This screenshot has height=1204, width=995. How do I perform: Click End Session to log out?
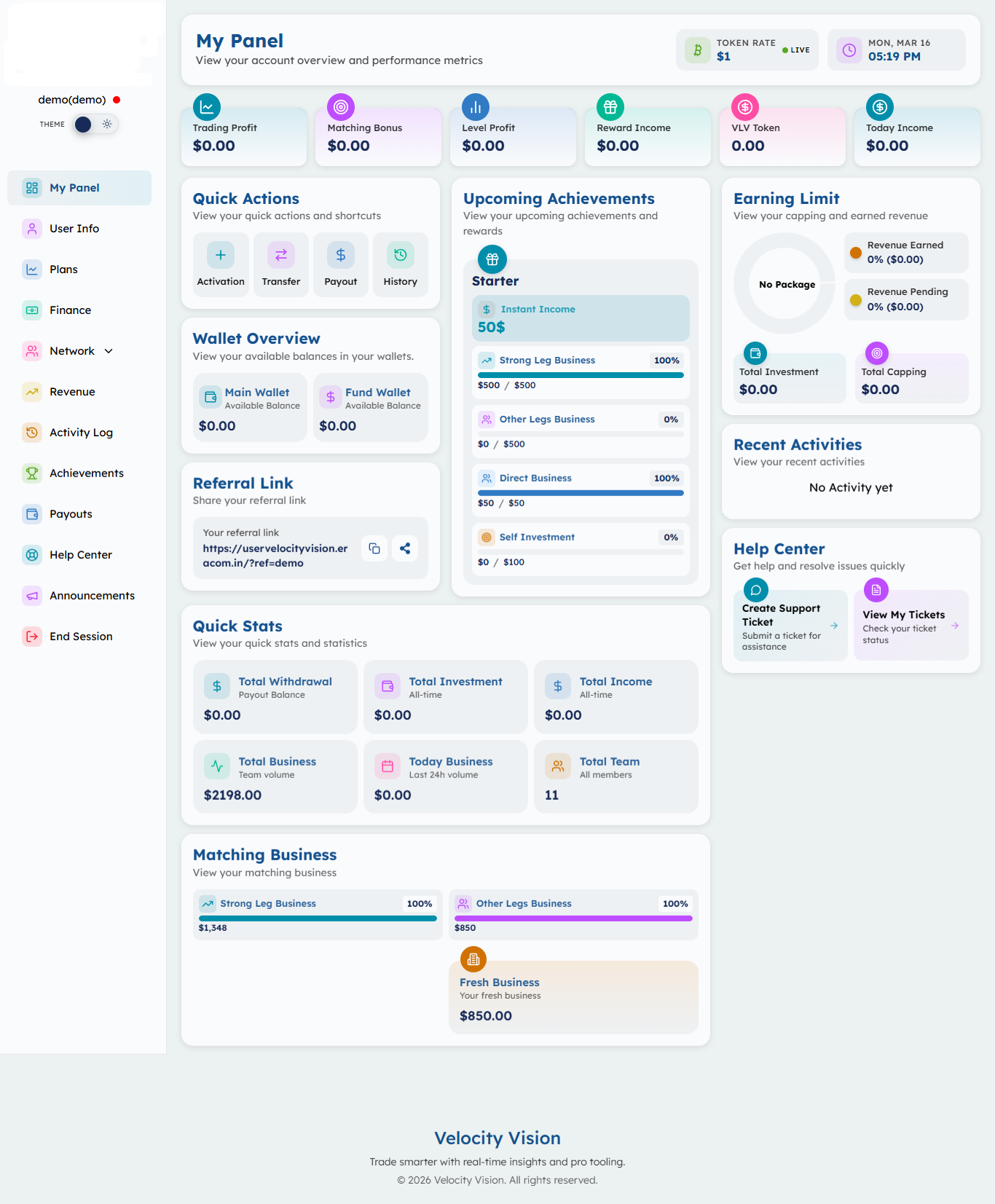pos(81,637)
